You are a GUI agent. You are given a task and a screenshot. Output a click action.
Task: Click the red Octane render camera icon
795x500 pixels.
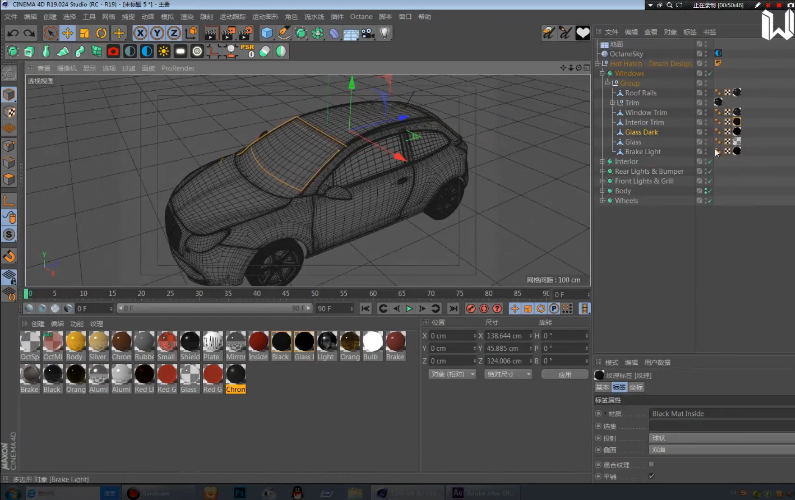tap(113, 51)
